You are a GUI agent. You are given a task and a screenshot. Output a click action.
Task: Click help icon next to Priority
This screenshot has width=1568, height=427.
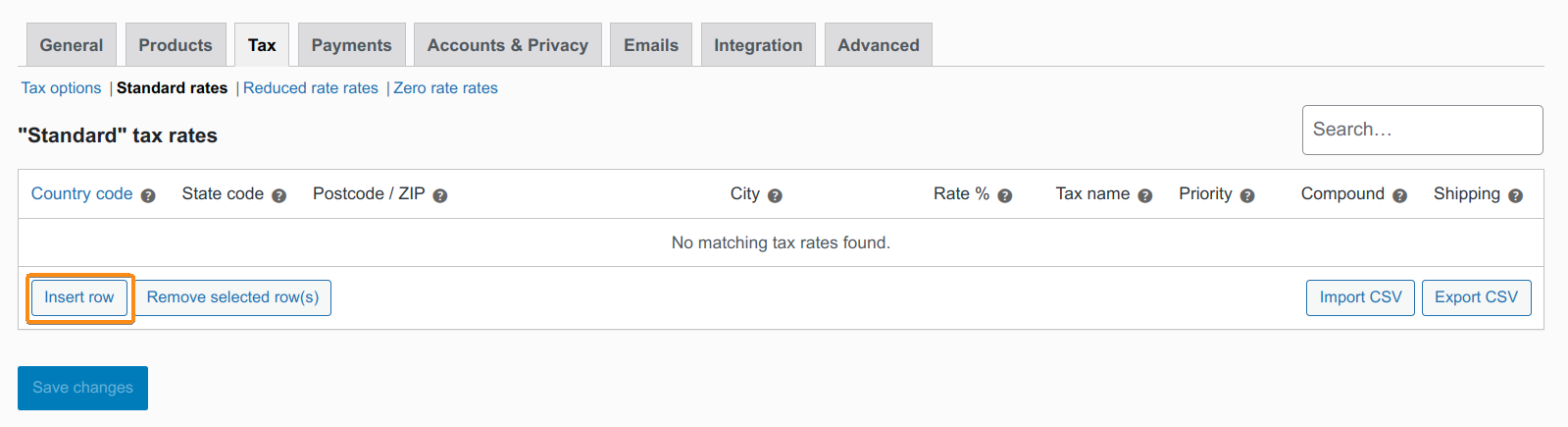coord(1247,195)
